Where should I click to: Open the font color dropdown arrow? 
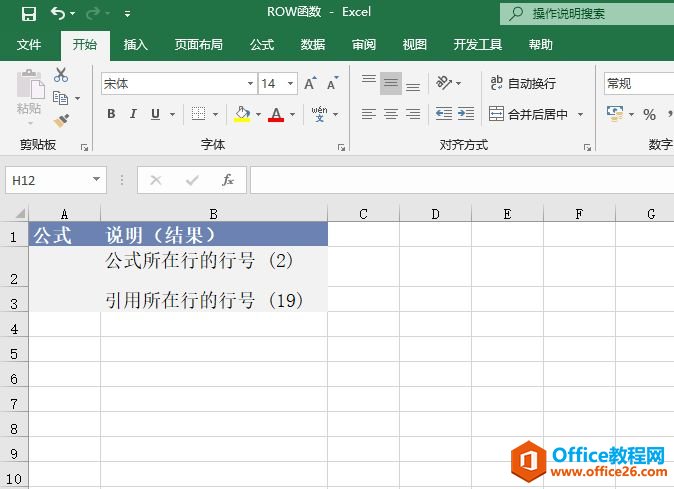[x=292, y=114]
